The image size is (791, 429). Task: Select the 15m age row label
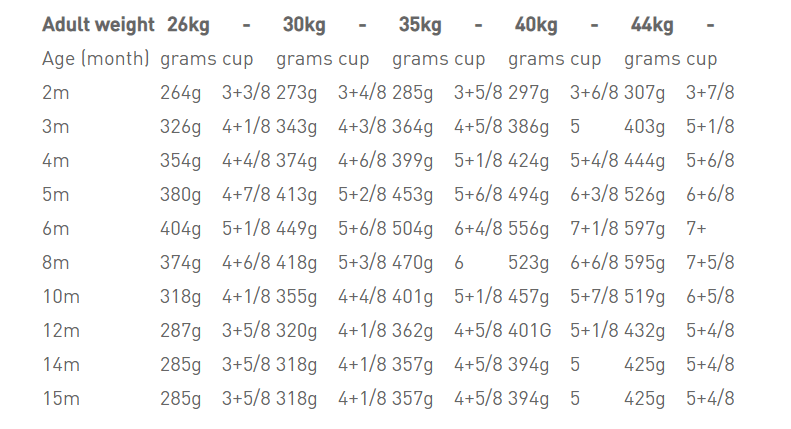(x=60, y=398)
